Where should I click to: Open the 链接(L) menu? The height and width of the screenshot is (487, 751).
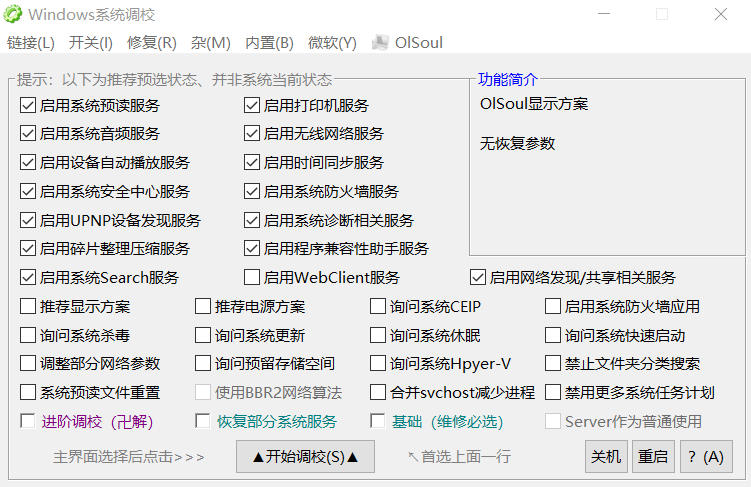pyautogui.click(x=31, y=43)
